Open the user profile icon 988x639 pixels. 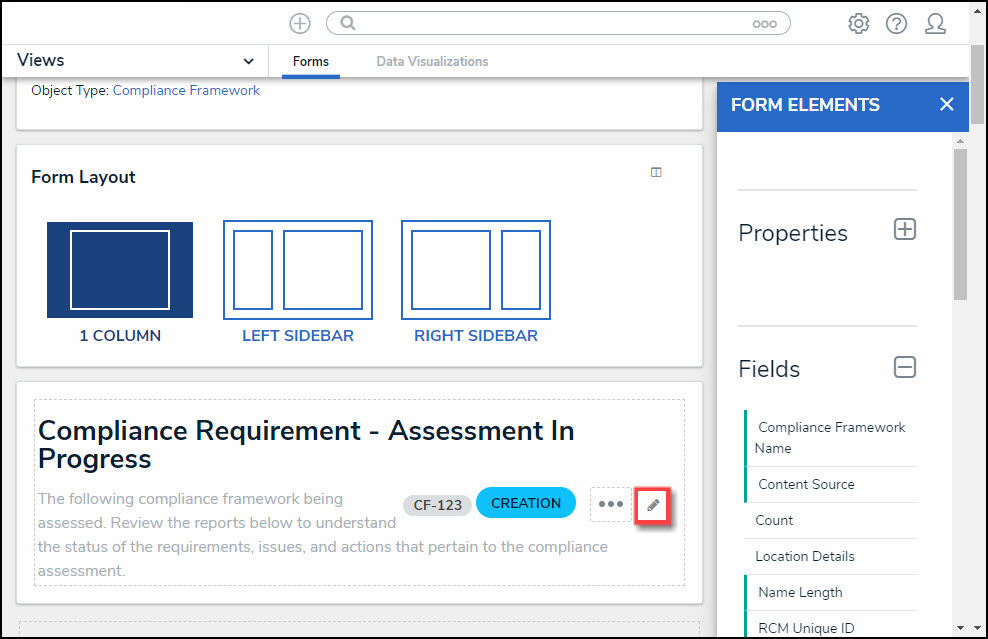coord(935,24)
